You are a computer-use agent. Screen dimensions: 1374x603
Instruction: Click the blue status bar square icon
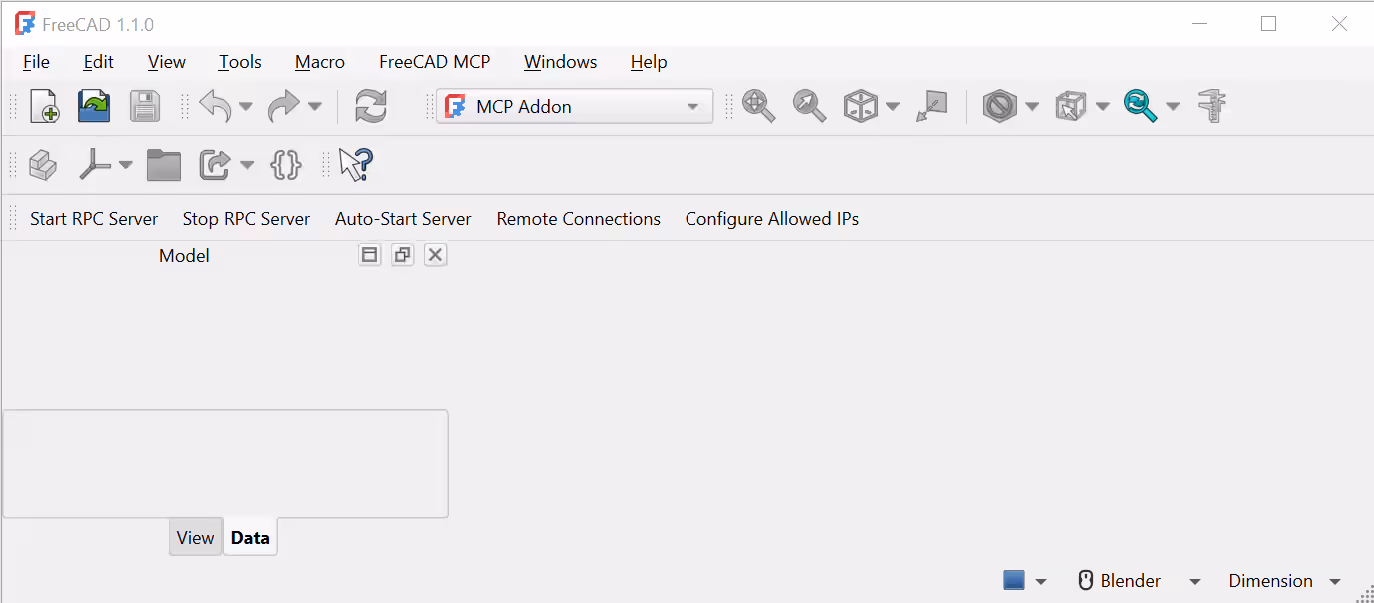(x=1014, y=581)
